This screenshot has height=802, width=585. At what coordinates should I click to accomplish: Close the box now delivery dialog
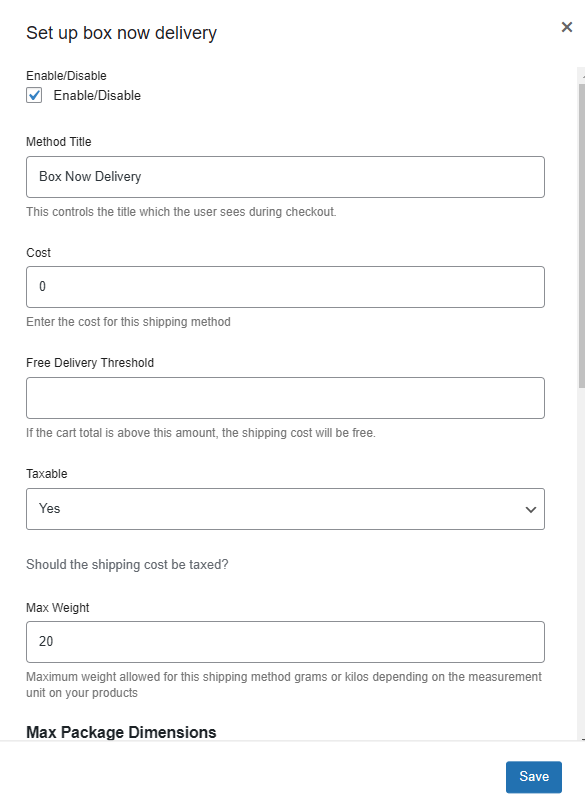567,27
